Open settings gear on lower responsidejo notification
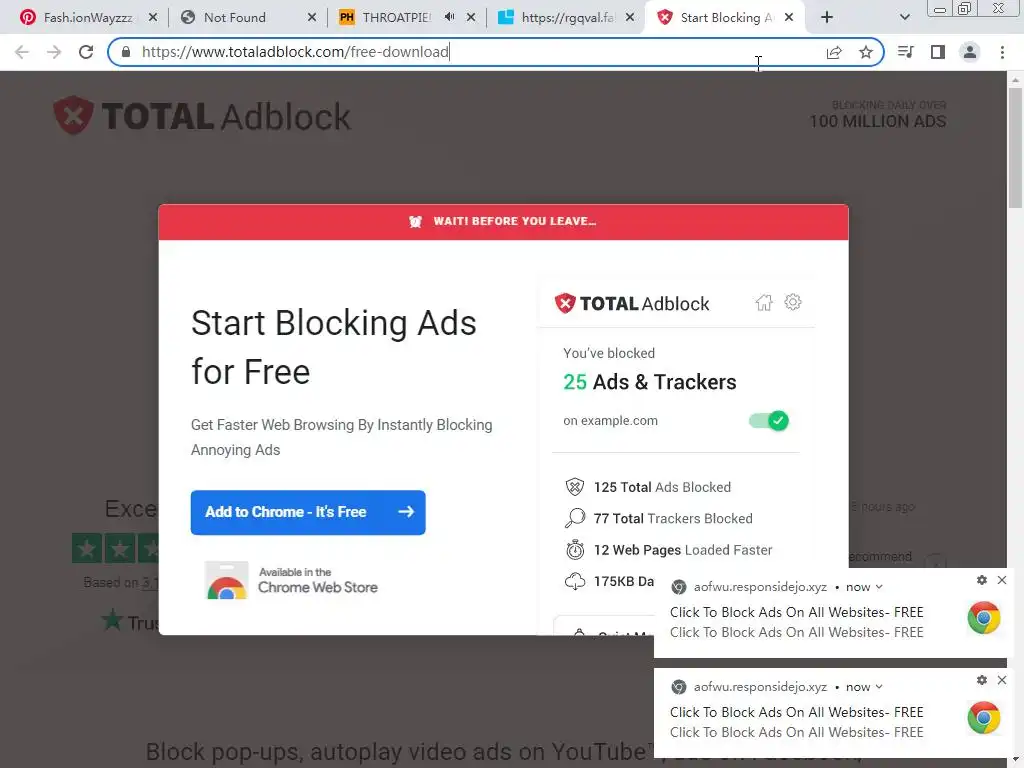 tap(982, 680)
